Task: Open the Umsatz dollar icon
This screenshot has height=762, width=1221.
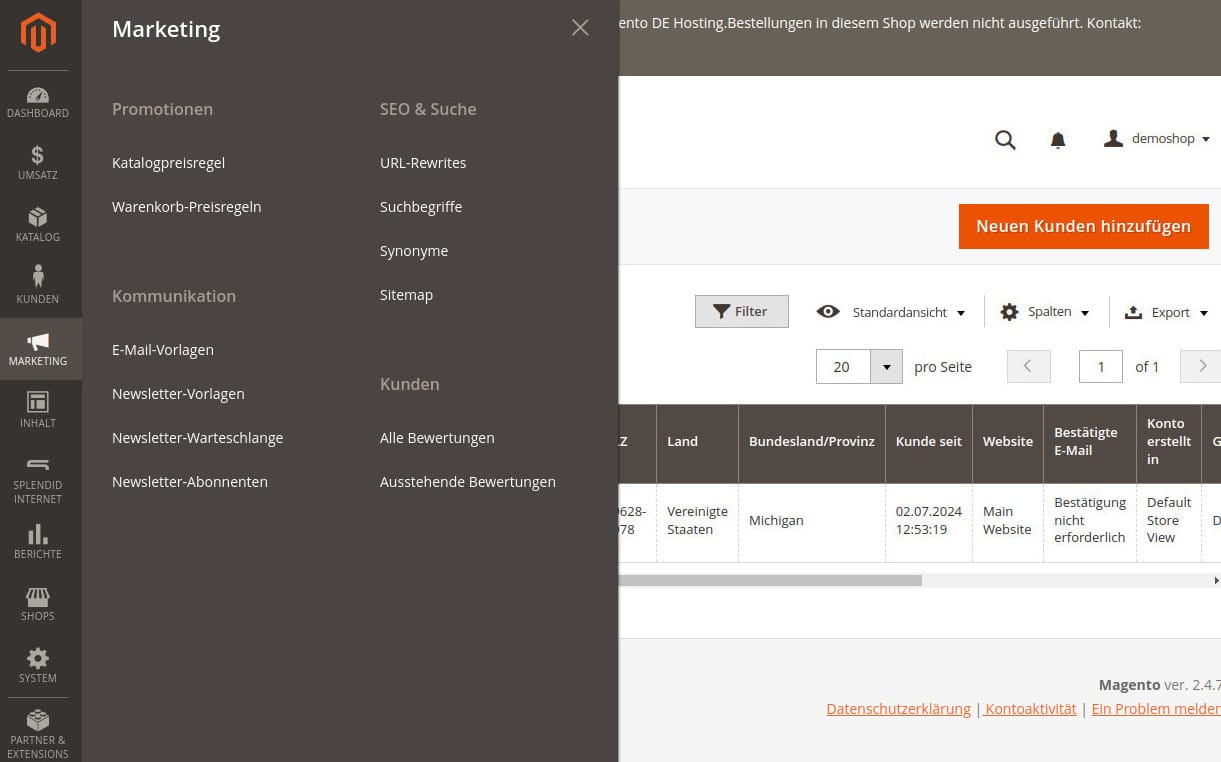Action: tap(38, 155)
